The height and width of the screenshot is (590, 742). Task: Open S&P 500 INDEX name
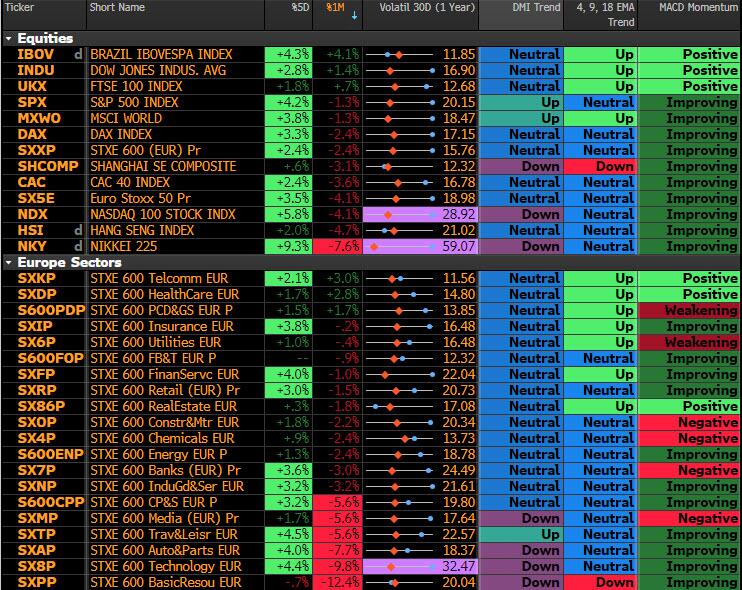tap(134, 103)
